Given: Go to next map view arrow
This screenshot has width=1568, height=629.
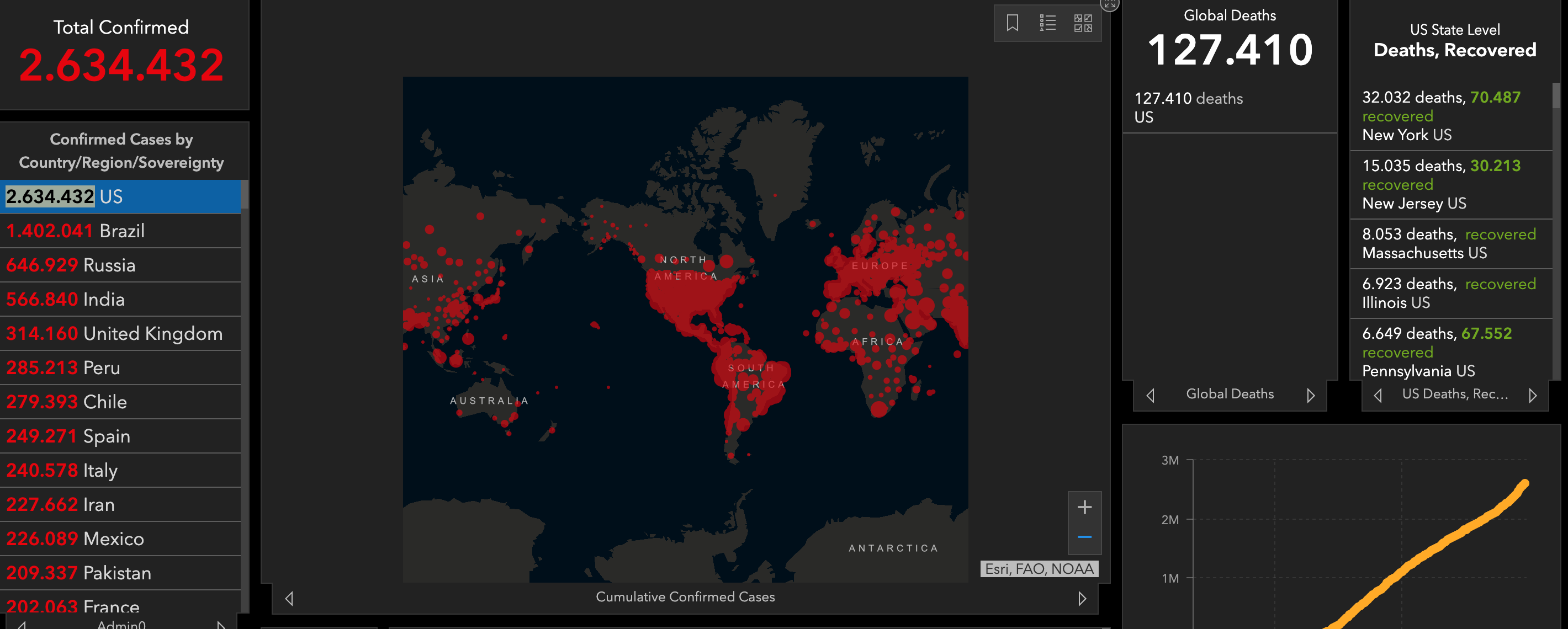Looking at the screenshot, I should point(1082,598).
